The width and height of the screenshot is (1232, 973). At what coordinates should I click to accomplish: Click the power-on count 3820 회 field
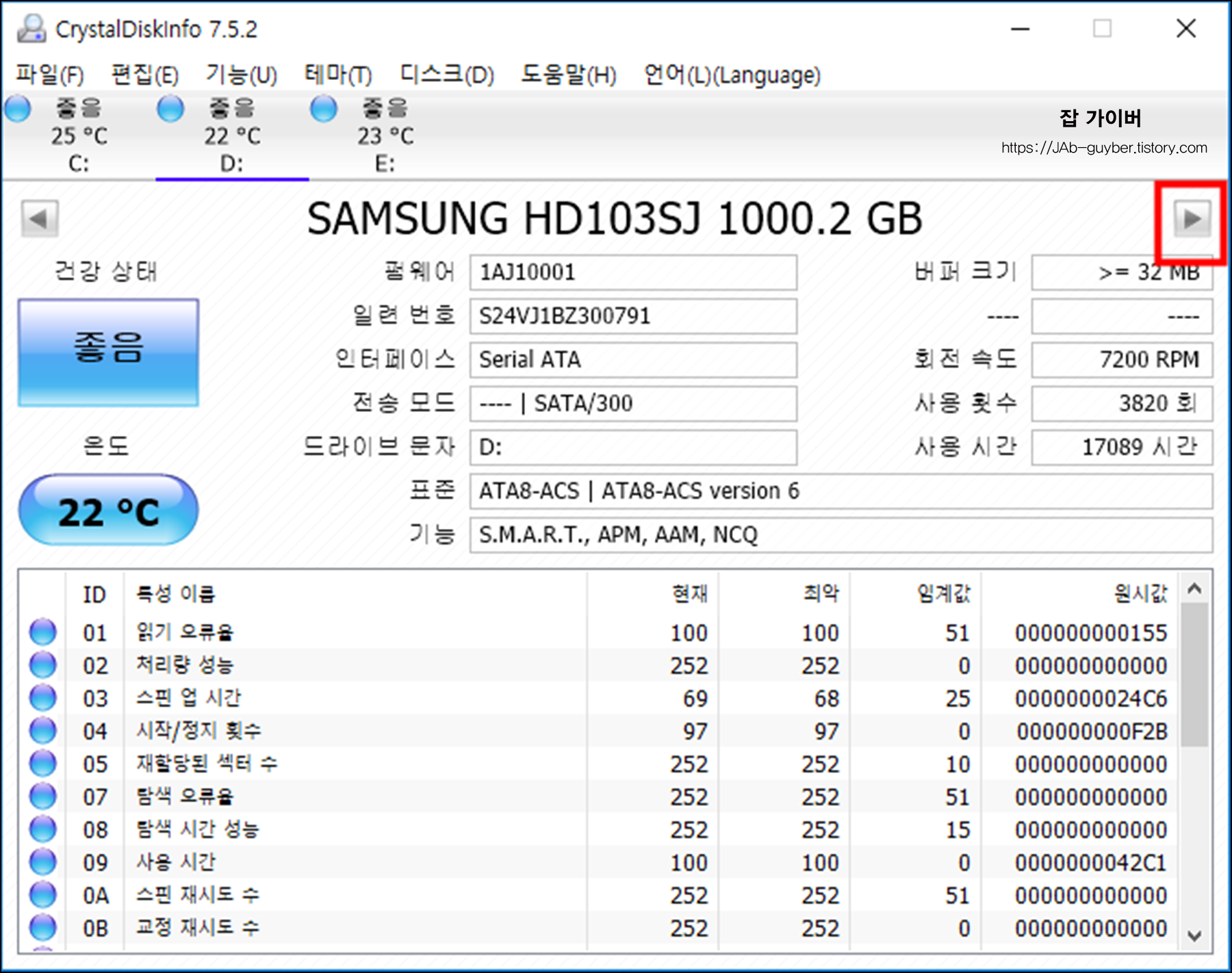1122,404
